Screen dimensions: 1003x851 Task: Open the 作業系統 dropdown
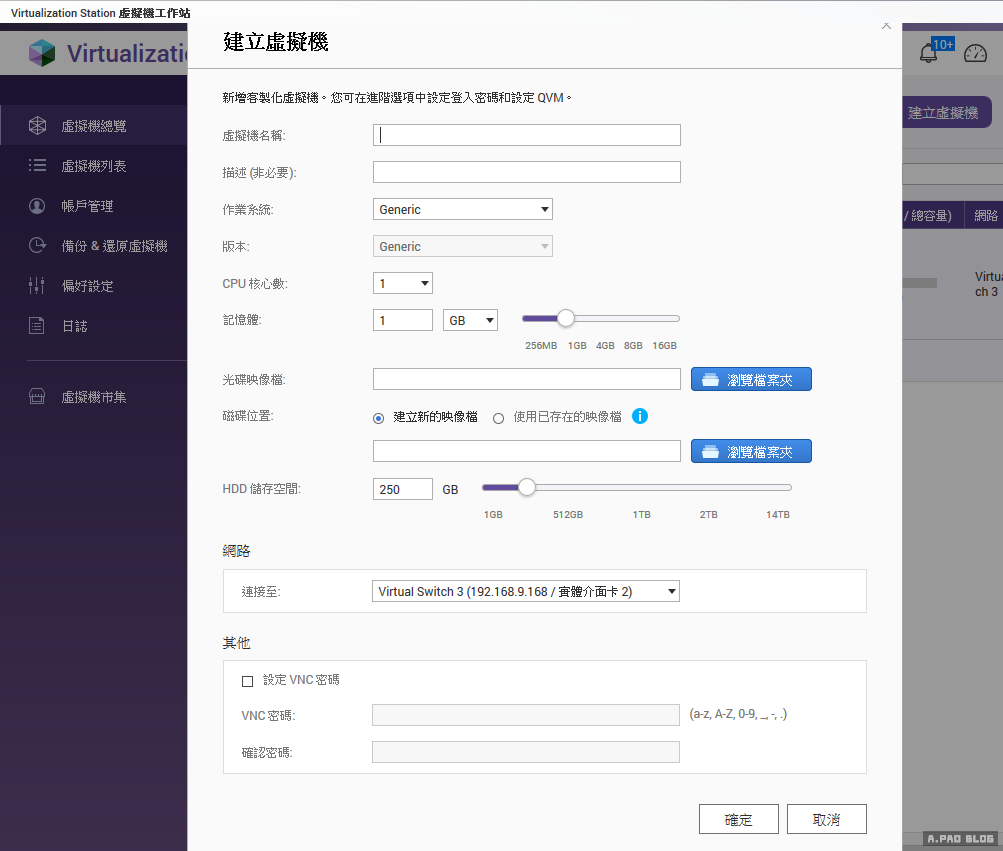(462, 209)
